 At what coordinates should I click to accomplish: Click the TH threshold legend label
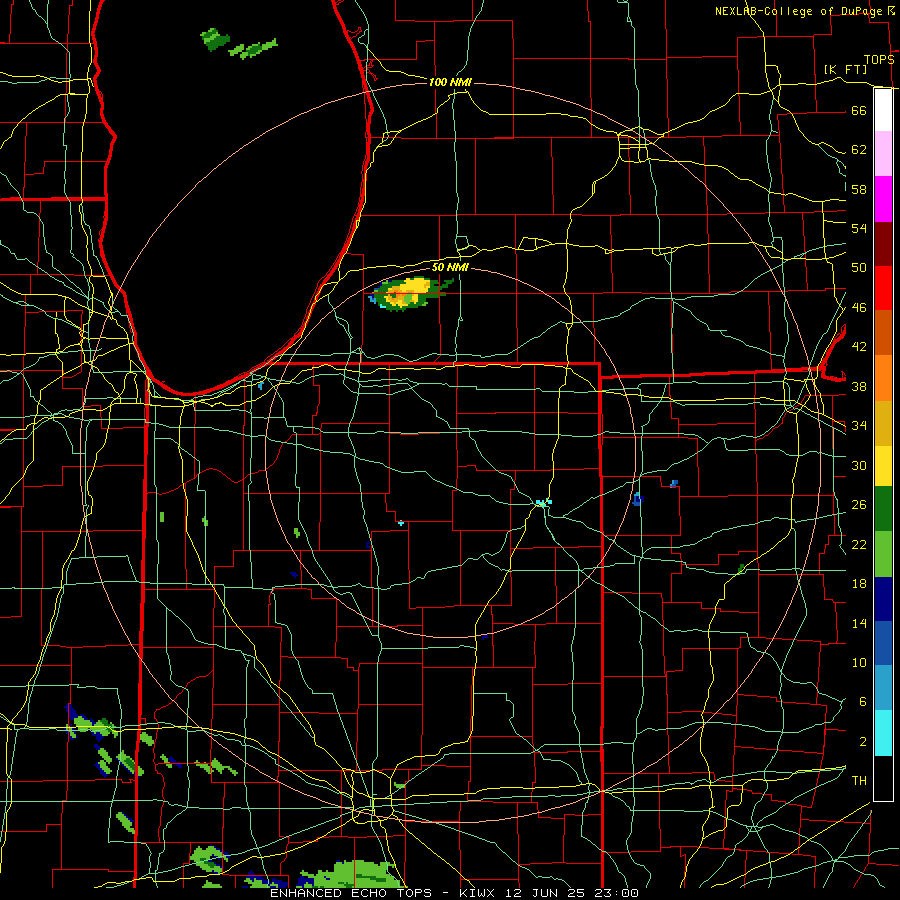[859, 781]
